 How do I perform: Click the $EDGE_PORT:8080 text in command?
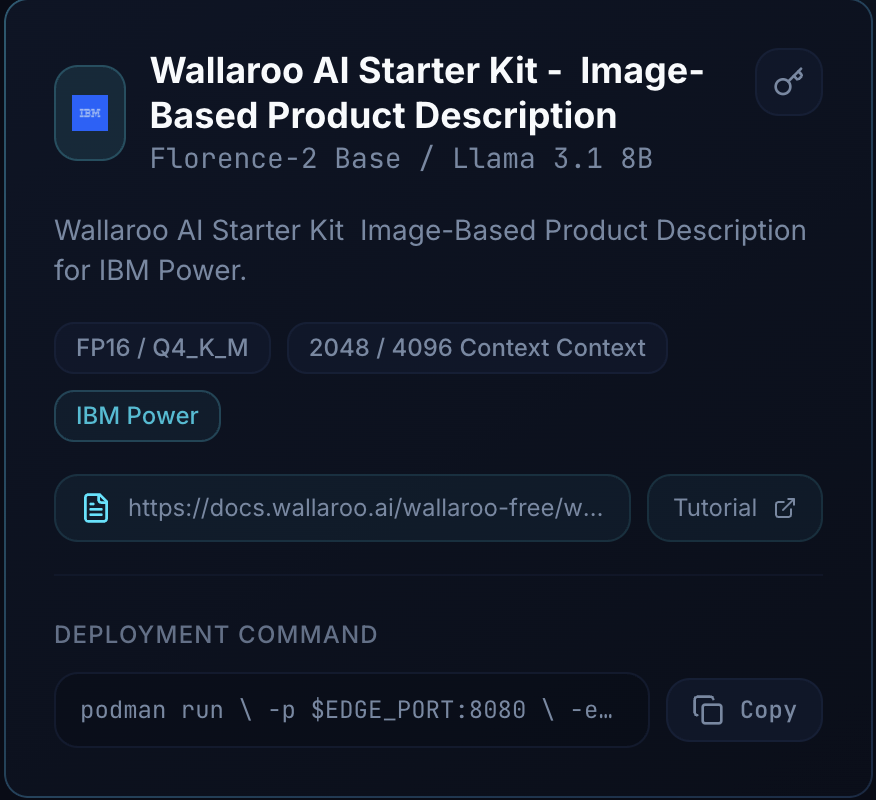coord(419,710)
